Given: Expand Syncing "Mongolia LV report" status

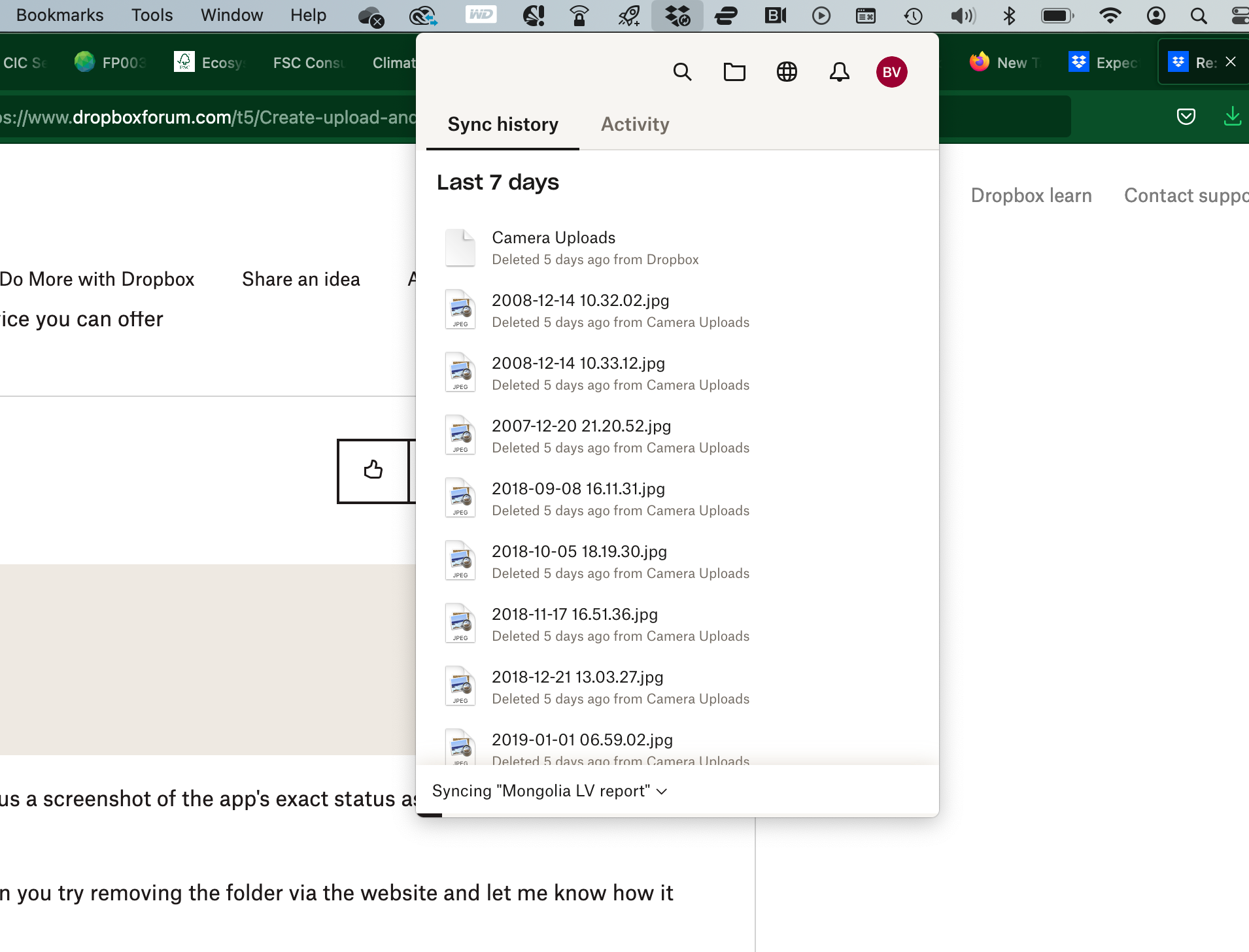Looking at the screenshot, I should 549,791.
